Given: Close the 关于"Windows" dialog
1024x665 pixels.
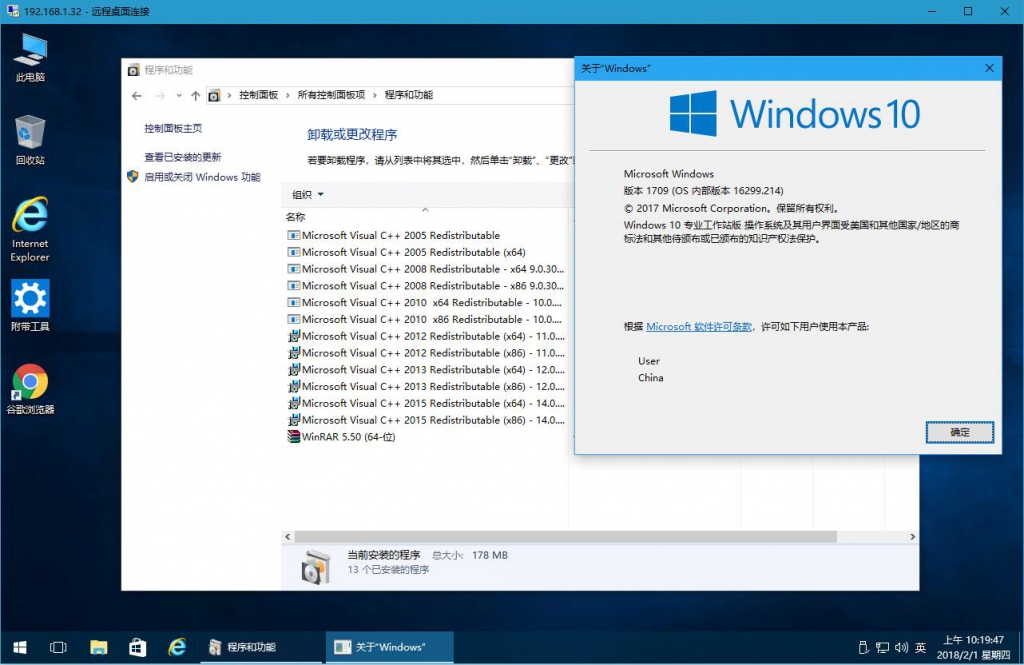Looking at the screenshot, I should coord(989,68).
